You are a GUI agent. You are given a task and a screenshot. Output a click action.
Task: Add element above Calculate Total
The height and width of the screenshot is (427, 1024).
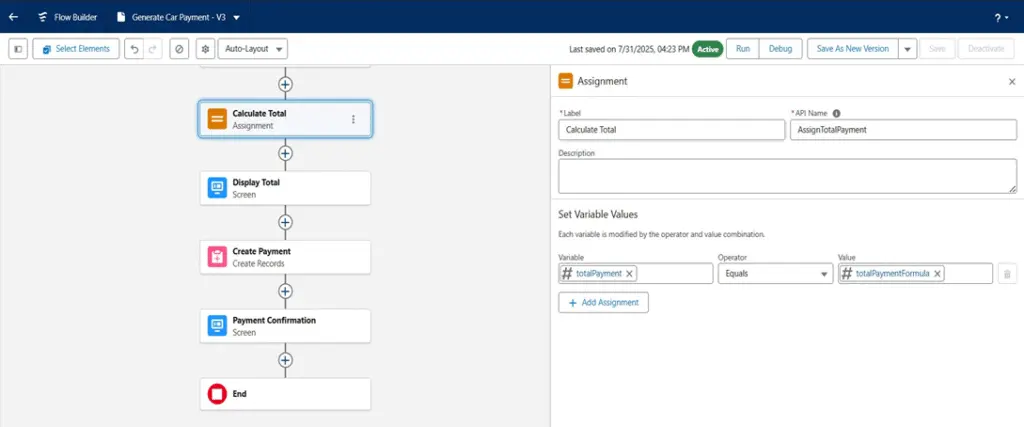coord(285,84)
